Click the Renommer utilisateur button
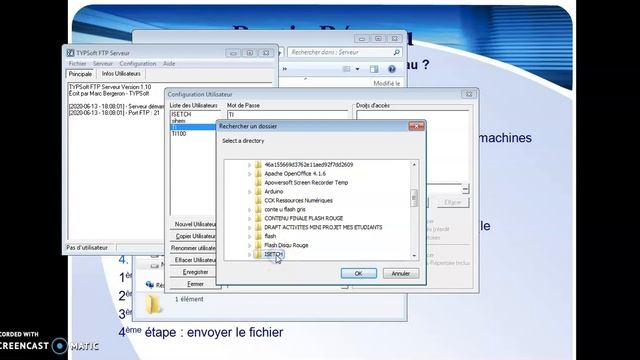Viewport: 640px width, 360px height. tap(194, 248)
